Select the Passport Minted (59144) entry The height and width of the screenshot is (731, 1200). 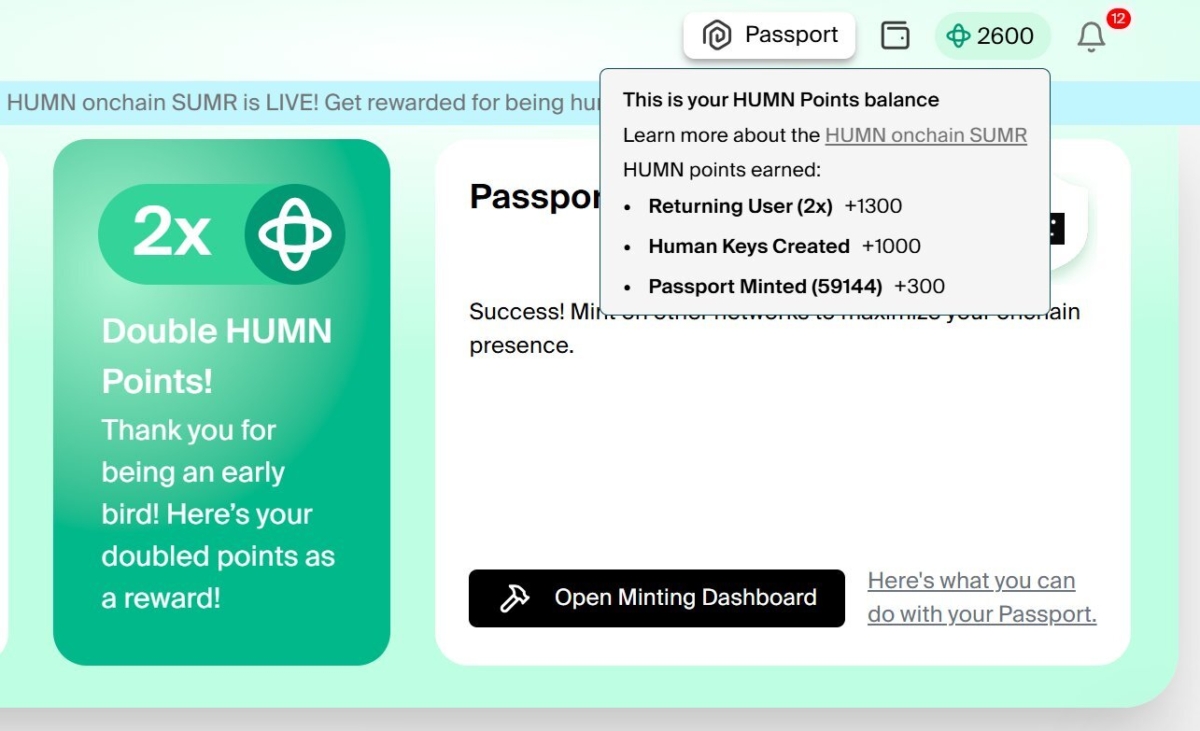pos(795,286)
